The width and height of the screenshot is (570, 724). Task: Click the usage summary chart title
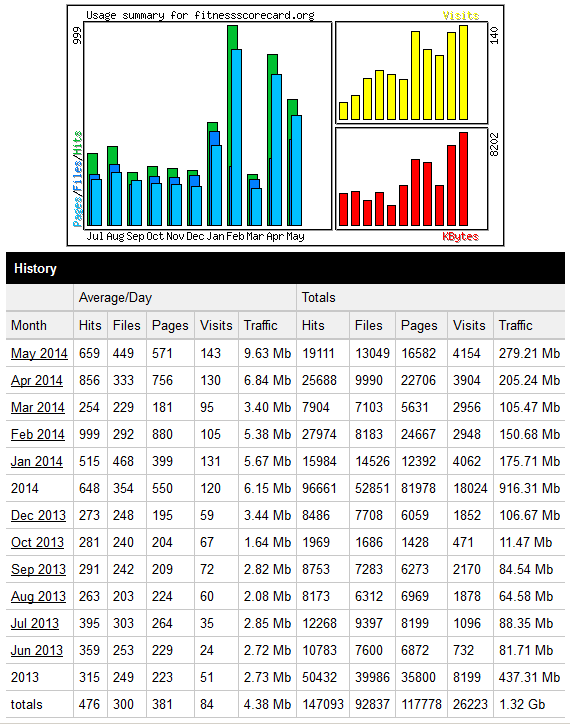coord(200,15)
